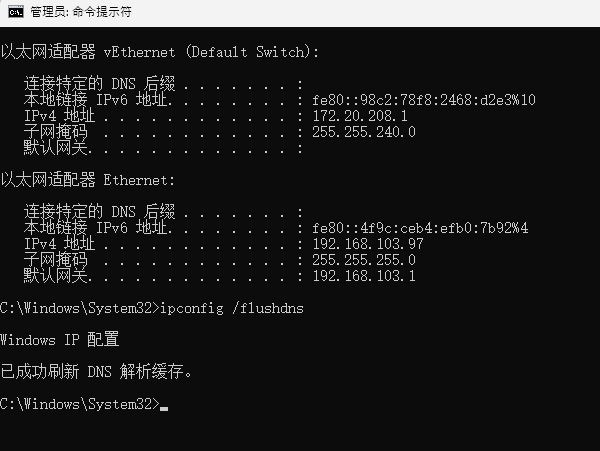Click the 连接特定的 DNS 后缀 label under Ethernet
The width and height of the screenshot is (600, 451).
coord(99,212)
